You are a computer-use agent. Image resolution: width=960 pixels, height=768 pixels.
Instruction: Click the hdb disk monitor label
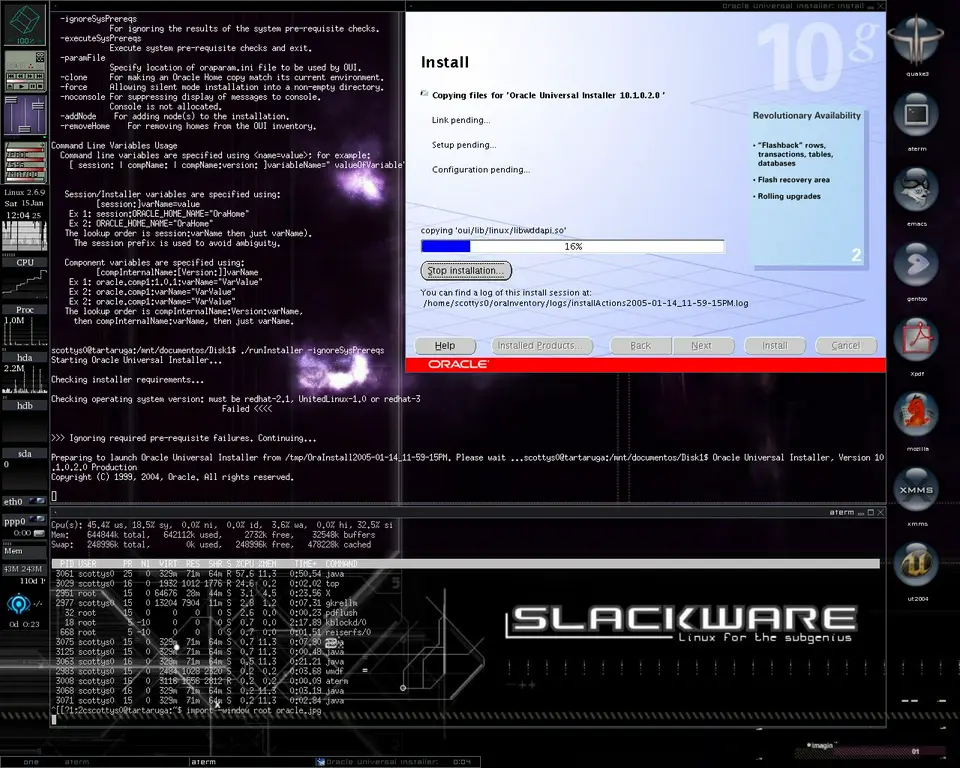(x=25, y=405)
